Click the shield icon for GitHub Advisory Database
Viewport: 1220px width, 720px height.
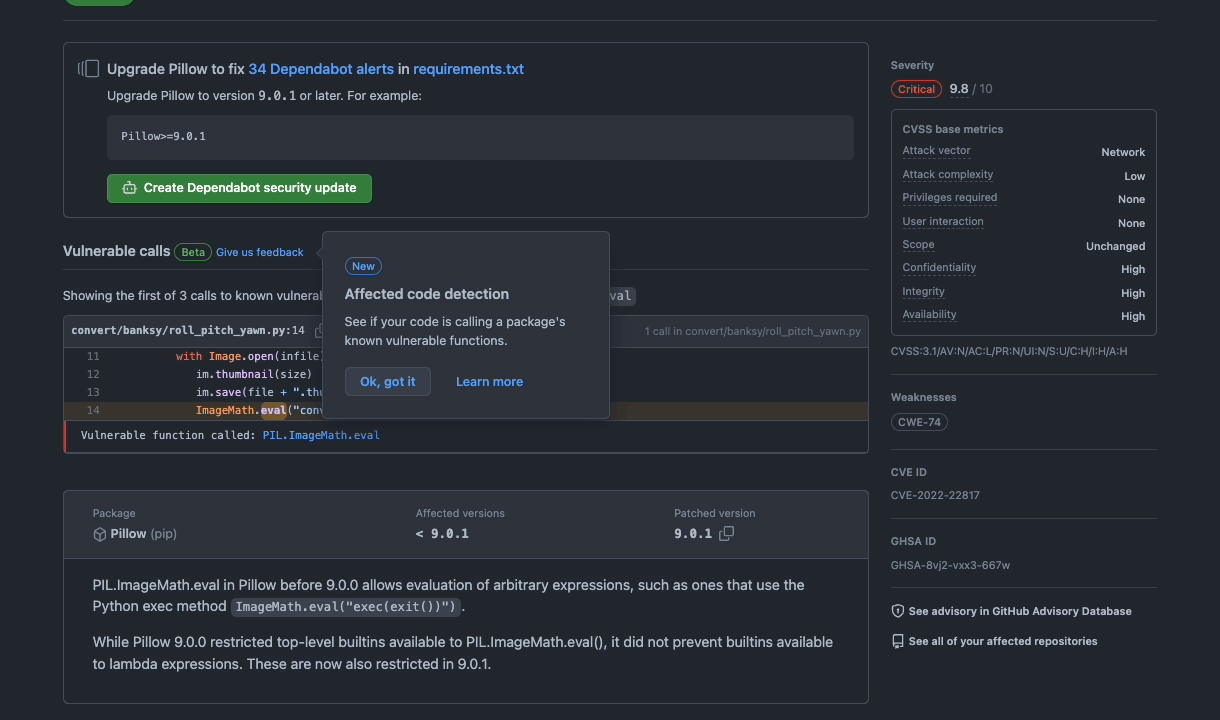click(897, 611)
